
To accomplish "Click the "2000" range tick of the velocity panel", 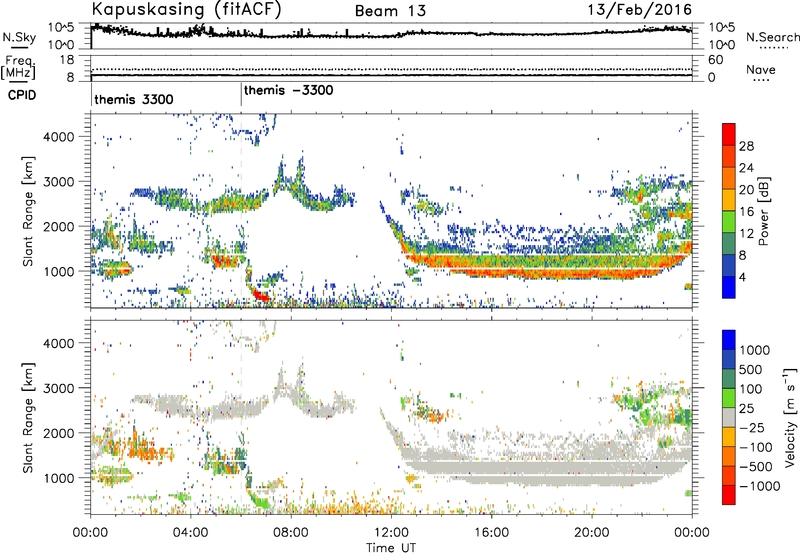I will click(58, 433).
